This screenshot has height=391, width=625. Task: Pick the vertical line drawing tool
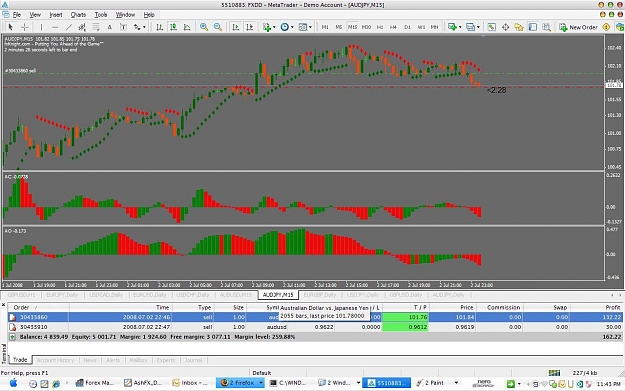41,27
